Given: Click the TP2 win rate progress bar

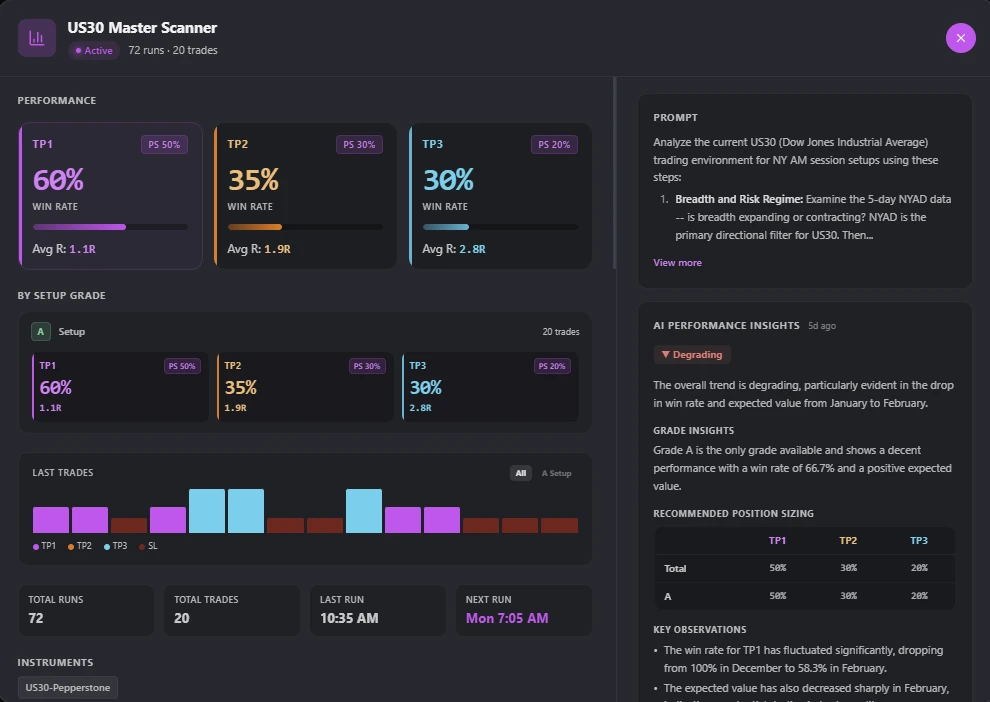Looking at the screenshot, I should (x=305, y=227).
